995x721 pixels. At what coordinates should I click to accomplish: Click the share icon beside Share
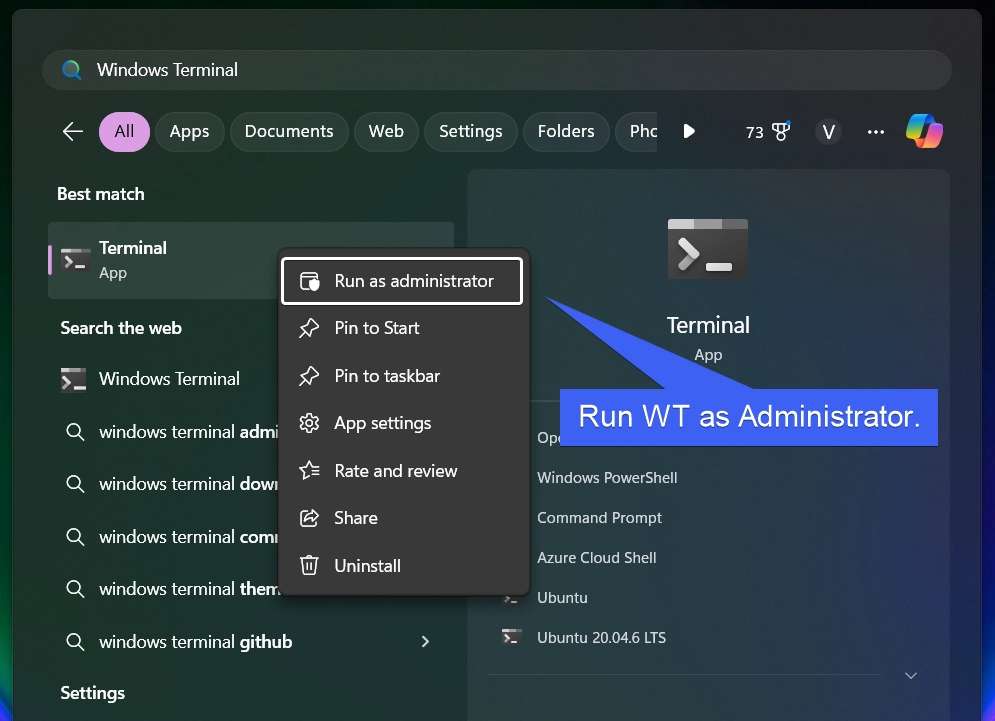click(x=309, y=518)
